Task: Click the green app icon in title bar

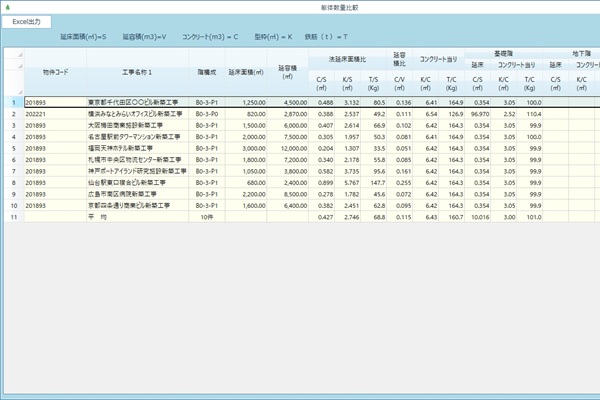Action: coord(7,6)
